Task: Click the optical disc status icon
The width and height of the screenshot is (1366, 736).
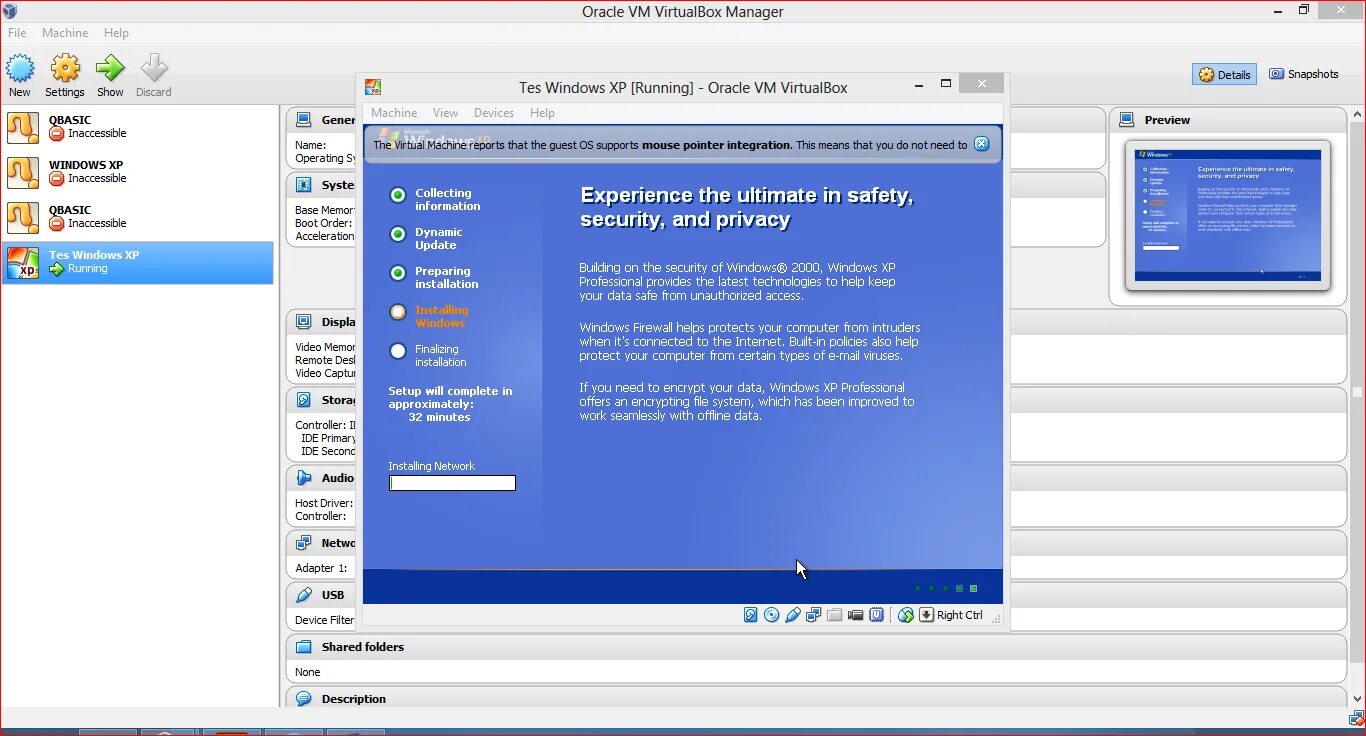Action: (x=771, y=615)
